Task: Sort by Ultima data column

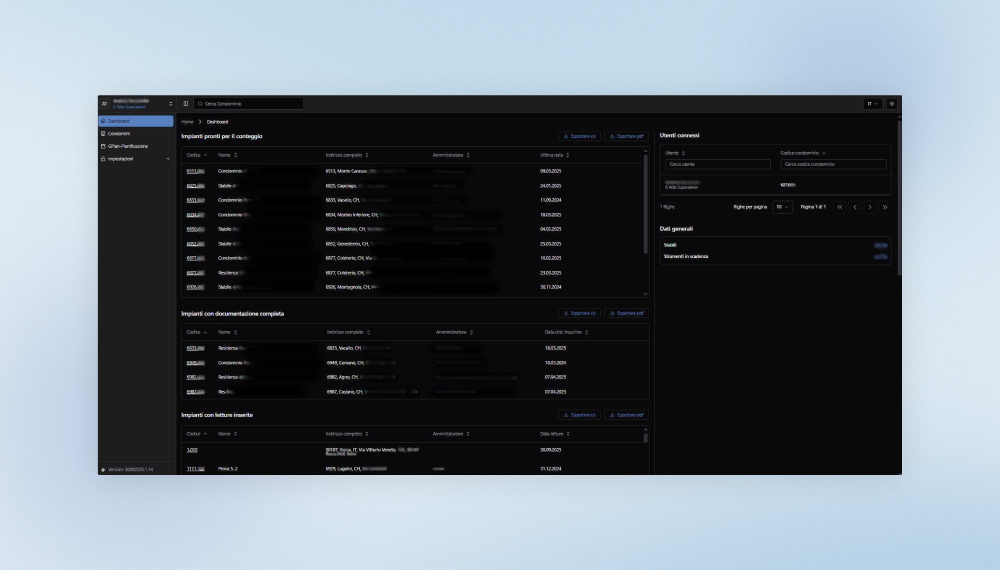Action: (x=554, y=155)
